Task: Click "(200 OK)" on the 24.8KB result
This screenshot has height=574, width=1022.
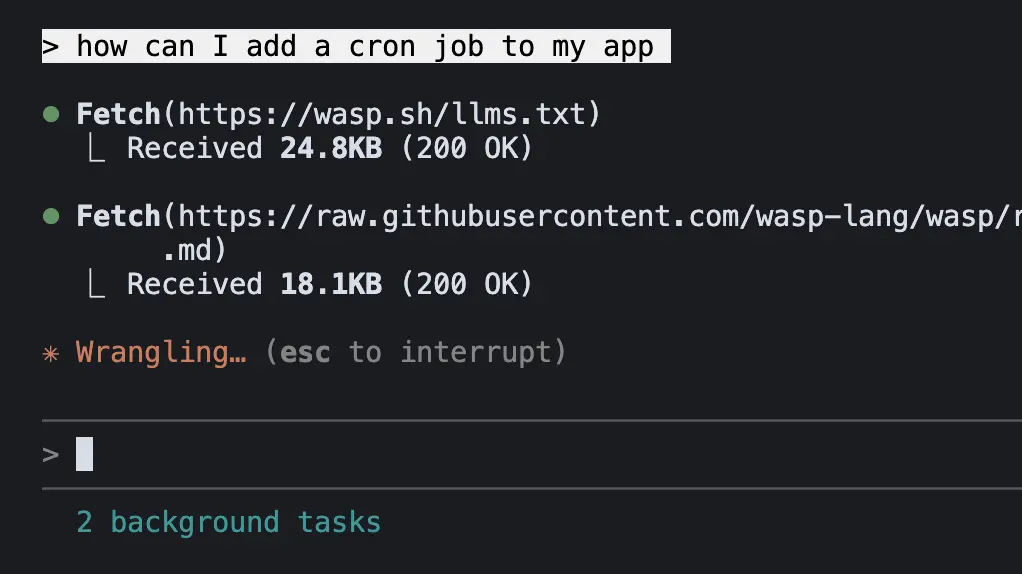Action: [467, 149]
